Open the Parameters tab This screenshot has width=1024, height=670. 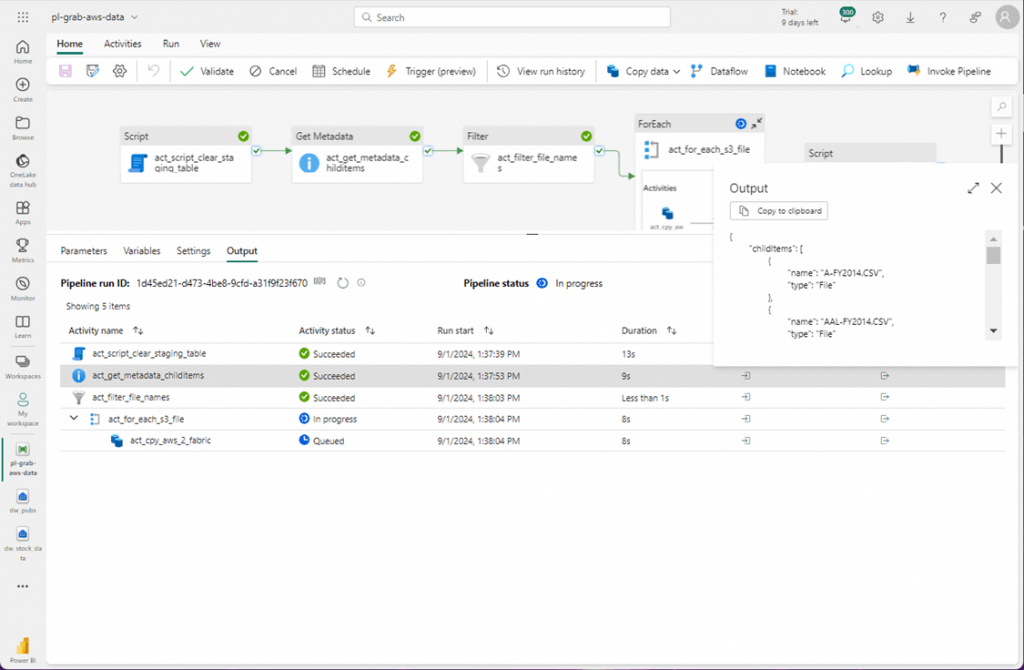(x=84, y=251)
